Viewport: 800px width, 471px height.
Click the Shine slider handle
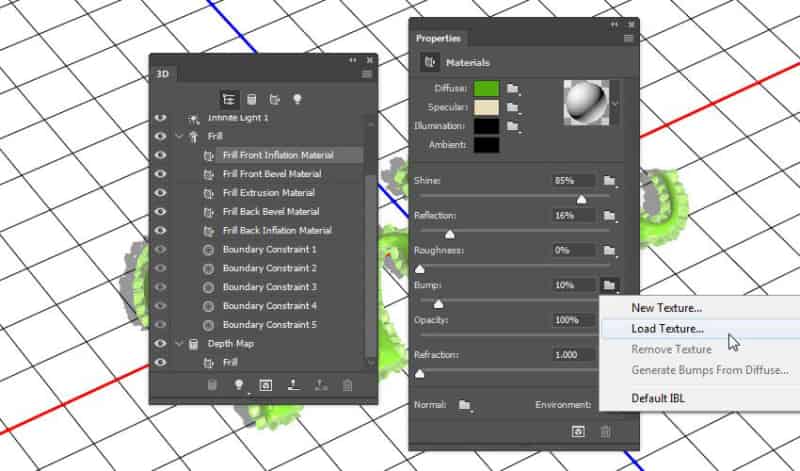click(581, 200)
